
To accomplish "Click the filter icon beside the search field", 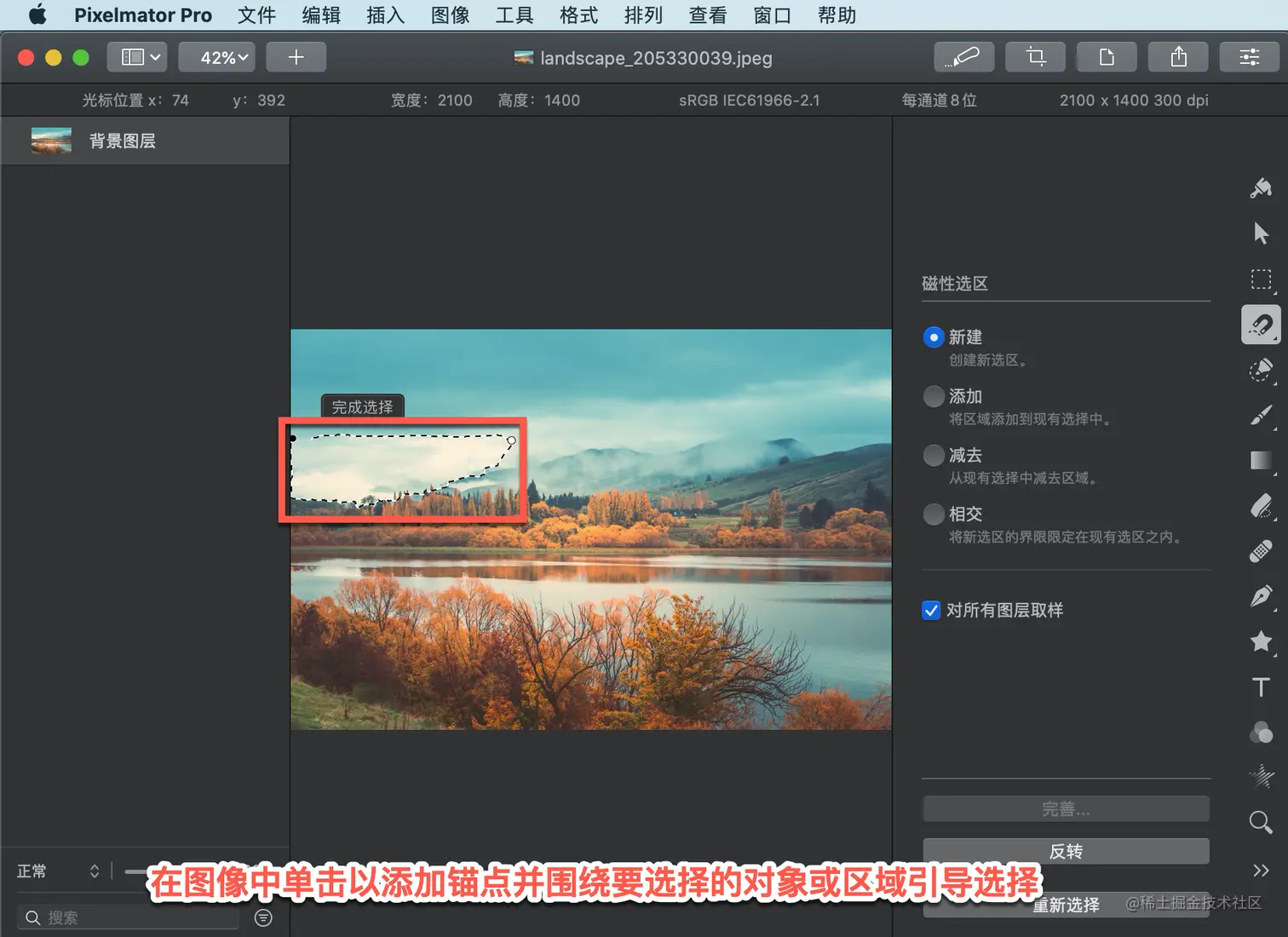I will pyautogui.click(x=264, y=917).
